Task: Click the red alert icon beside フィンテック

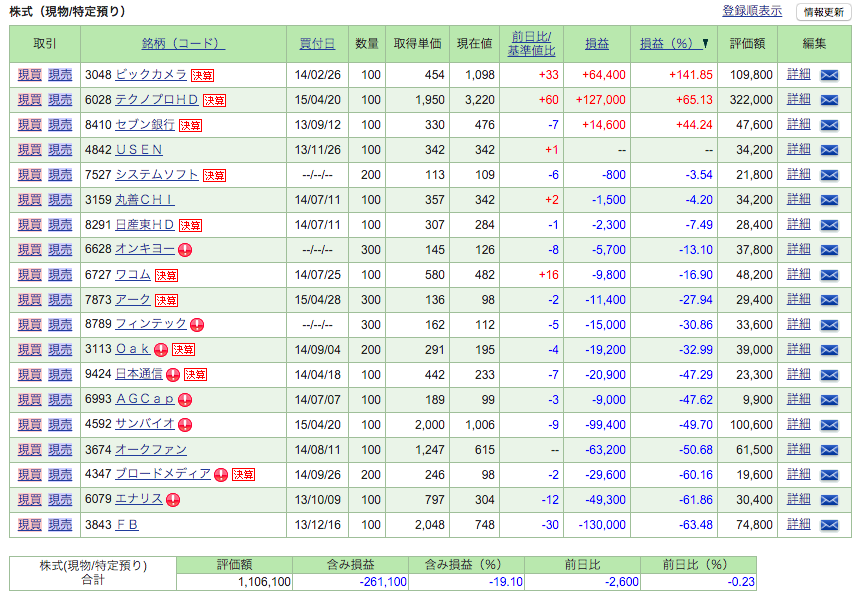Action: [197, 325]
